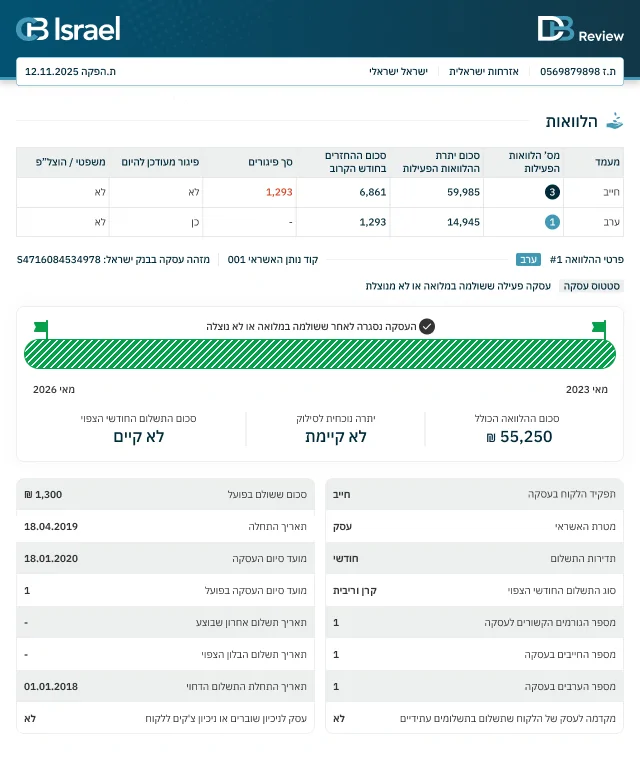Click the balance value 14,945
This screenshot has width=640, height=772.
click(x=463, y=222)
